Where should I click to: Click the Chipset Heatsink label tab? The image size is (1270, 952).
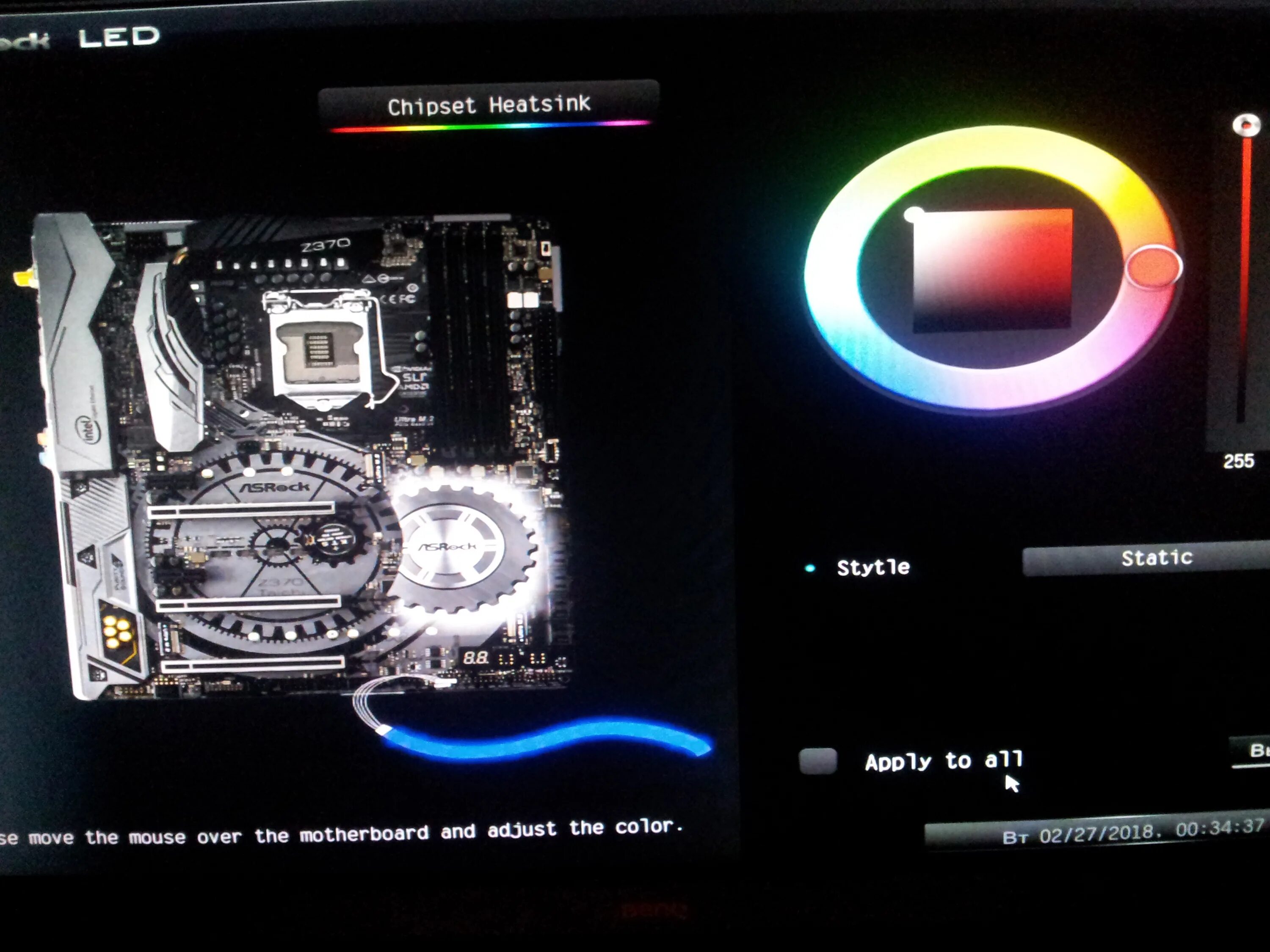coord(489,106)
